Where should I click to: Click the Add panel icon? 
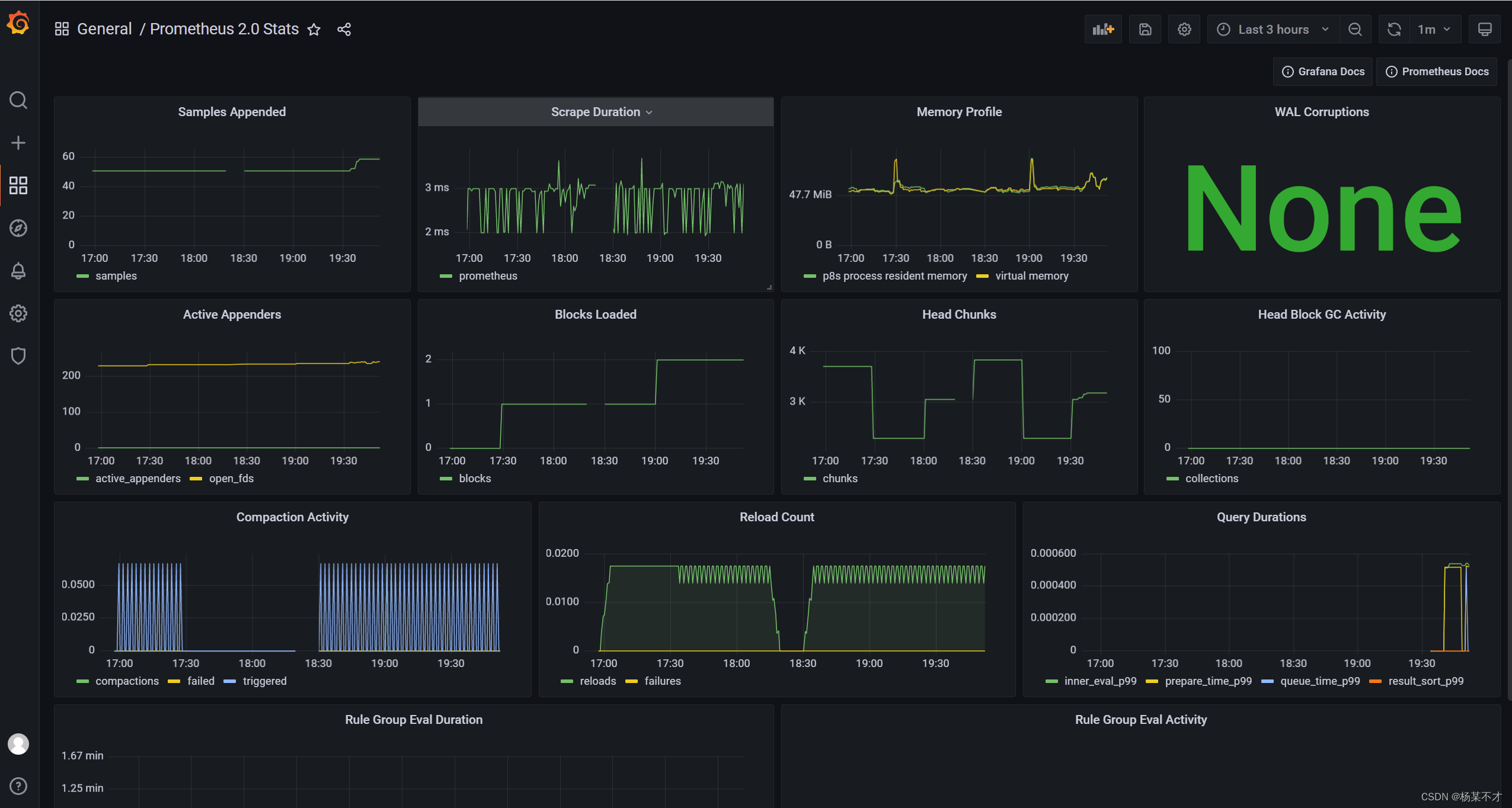click(1103, 30)
